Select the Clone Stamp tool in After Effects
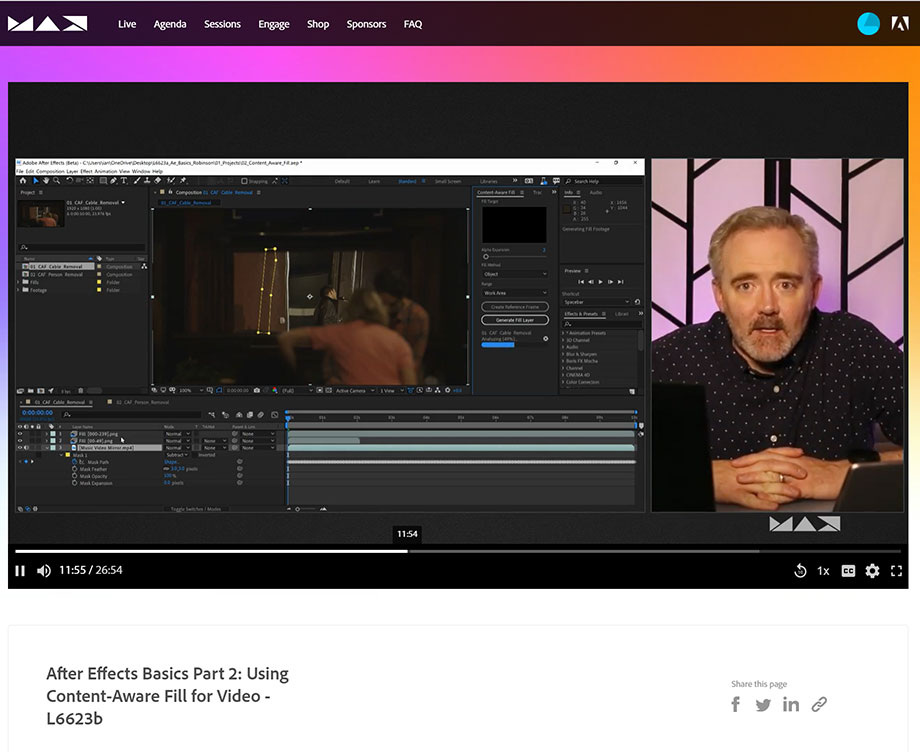This screenshot has width=920, height=752. (147, 181)
